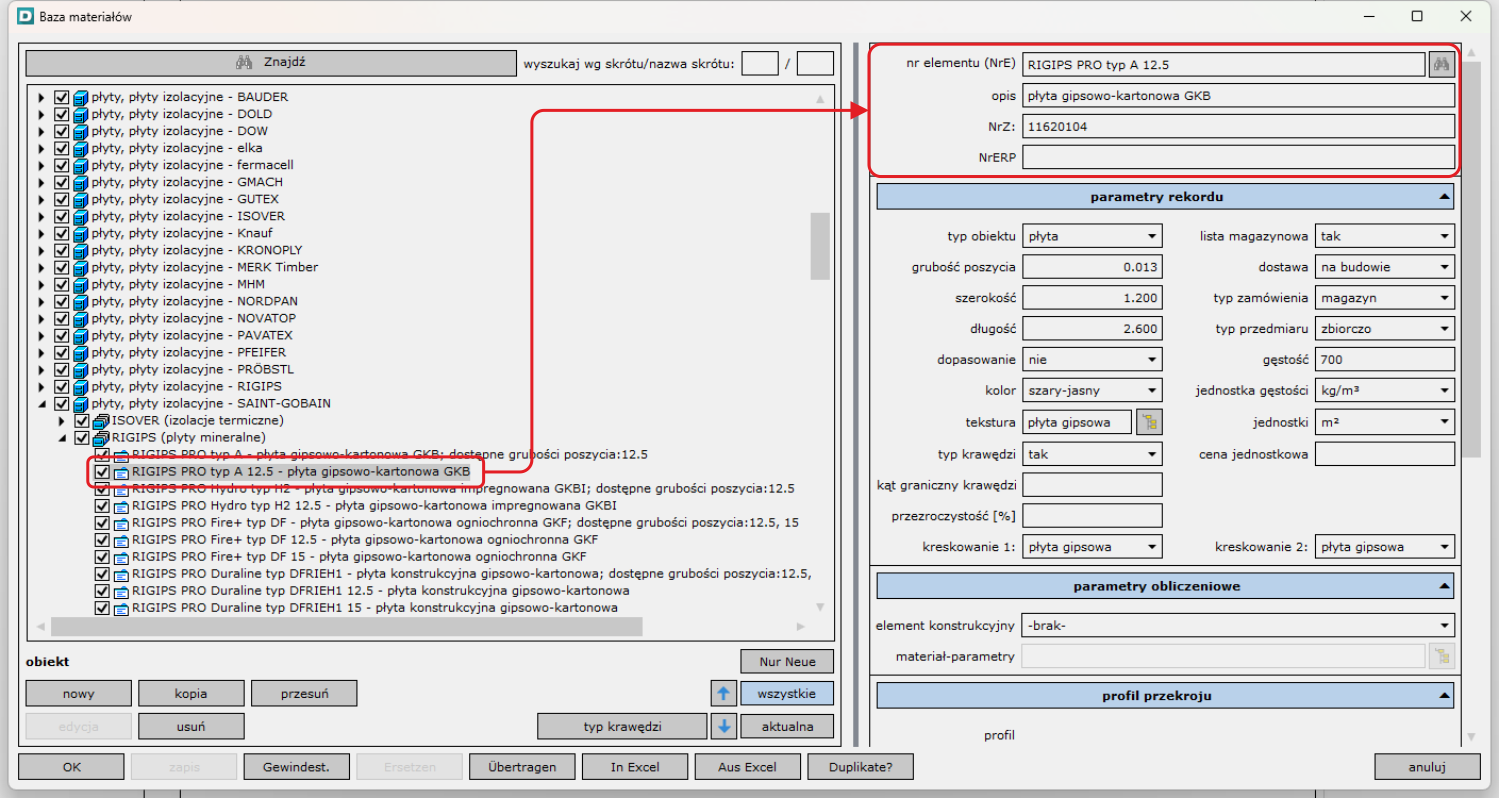Toggle checkbox of RIGIPS PRO typ A 12.5
Screen dimensions: 1499x798
[x=102, y=472]
